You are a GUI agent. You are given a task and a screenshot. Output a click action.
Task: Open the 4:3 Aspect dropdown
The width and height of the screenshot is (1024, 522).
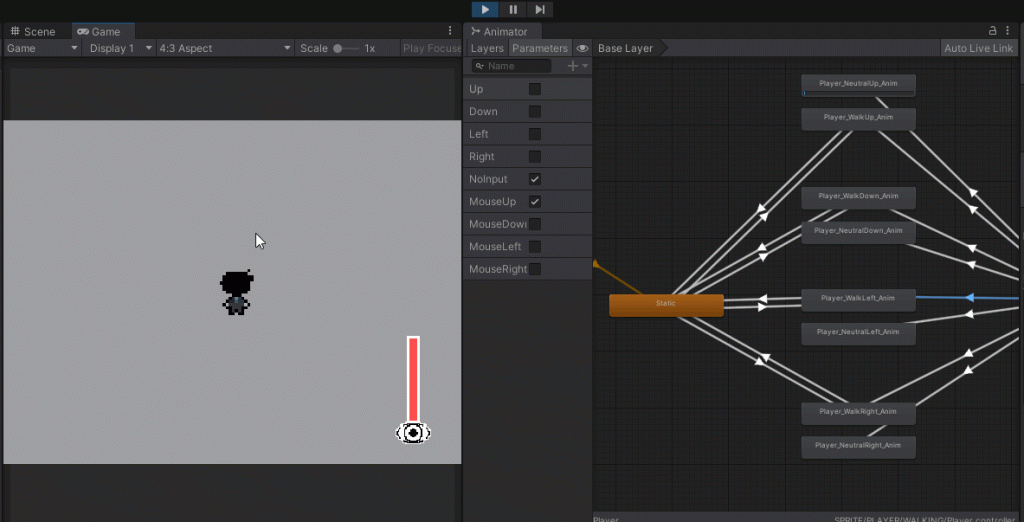[225, 48]
